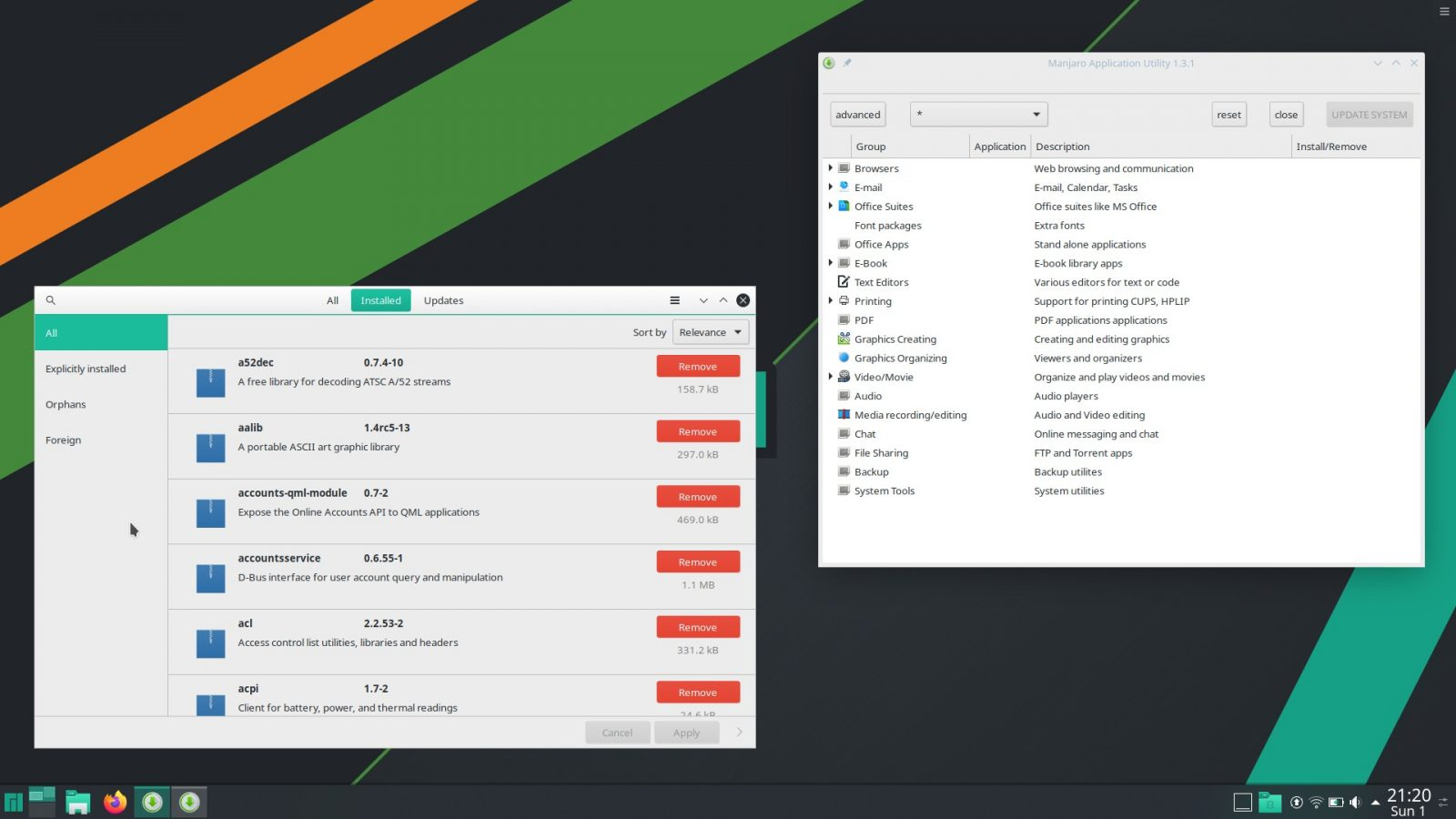Select Foreign in the sidebar

point(101,440)
